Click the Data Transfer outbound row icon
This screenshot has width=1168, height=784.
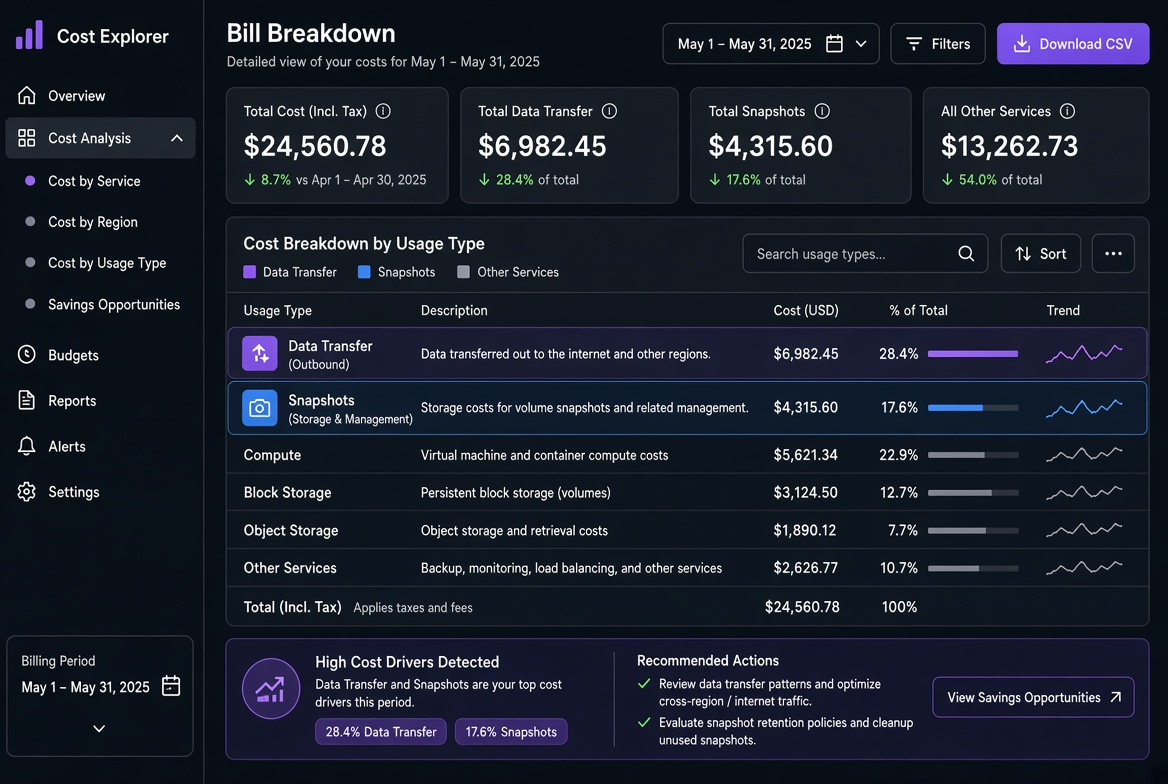pyautogui.click(x=259, y=353)
